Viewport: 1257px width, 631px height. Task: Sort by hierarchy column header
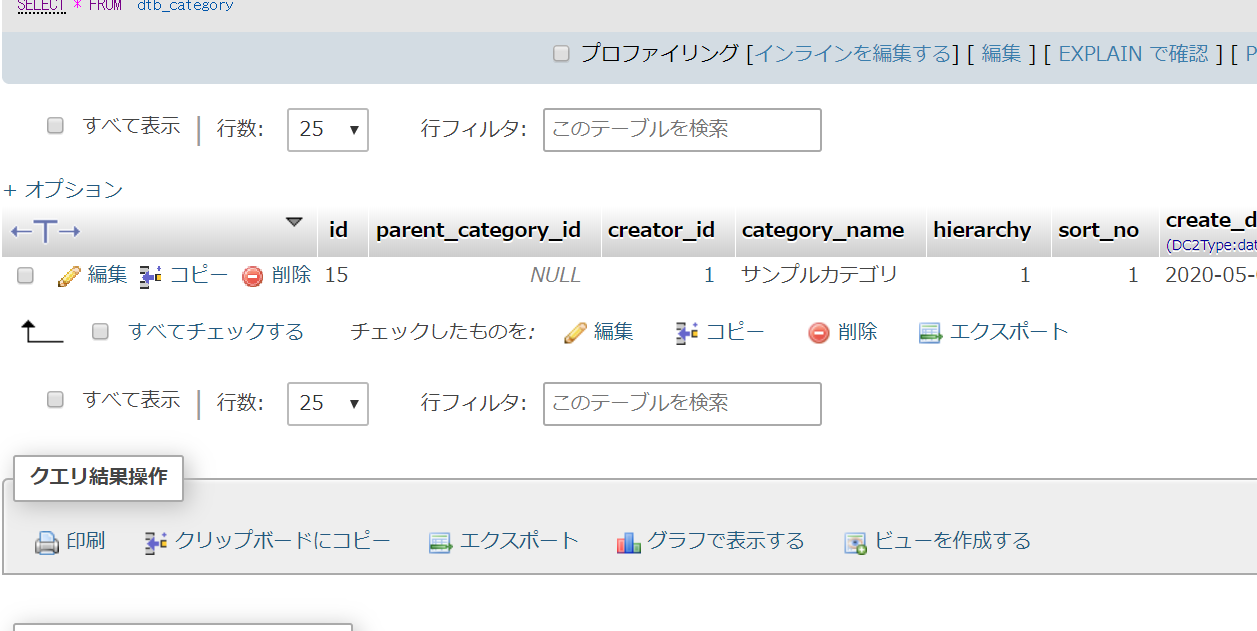coord(982,230)
